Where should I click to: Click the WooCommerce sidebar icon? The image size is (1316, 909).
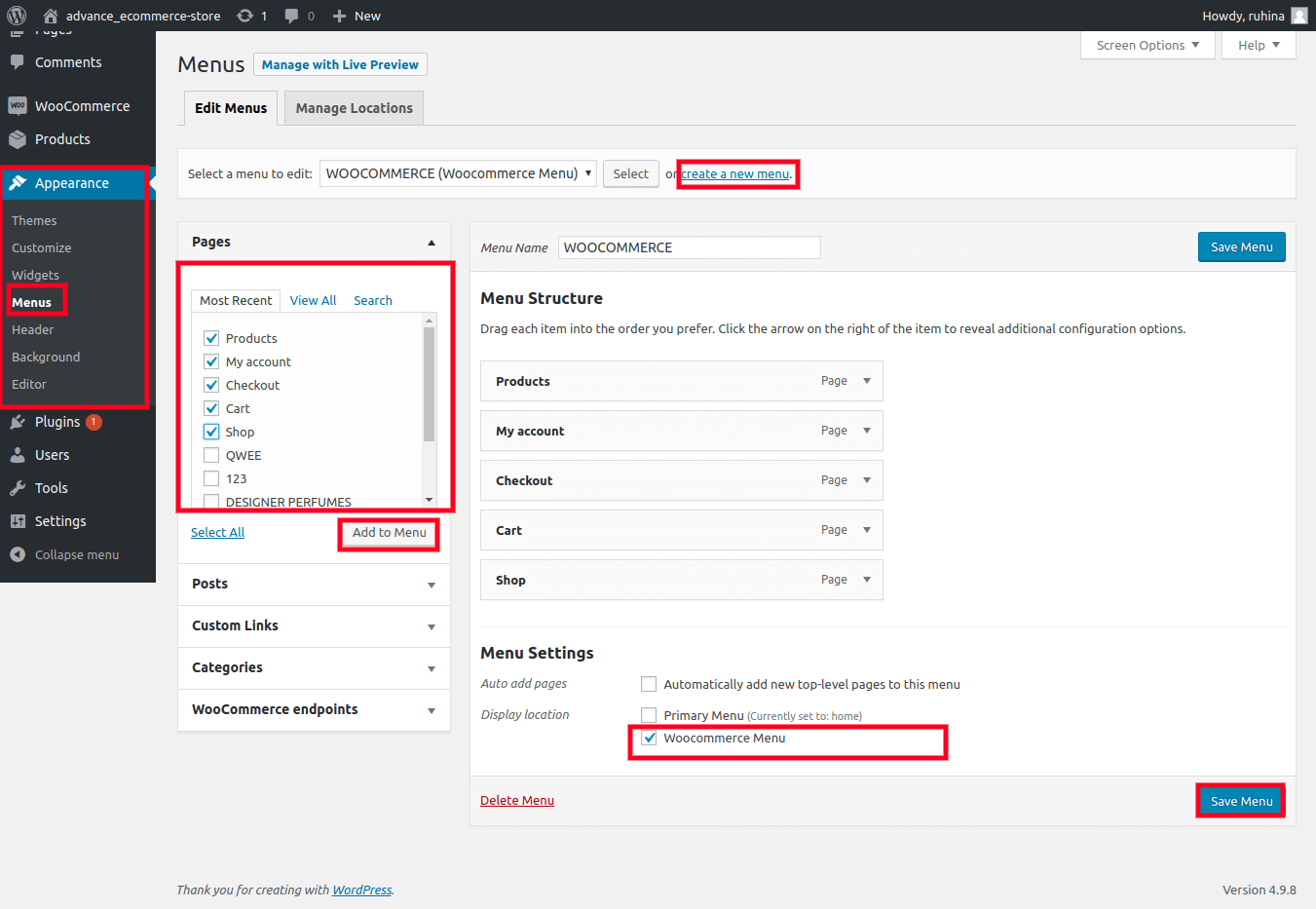point(18,106)
